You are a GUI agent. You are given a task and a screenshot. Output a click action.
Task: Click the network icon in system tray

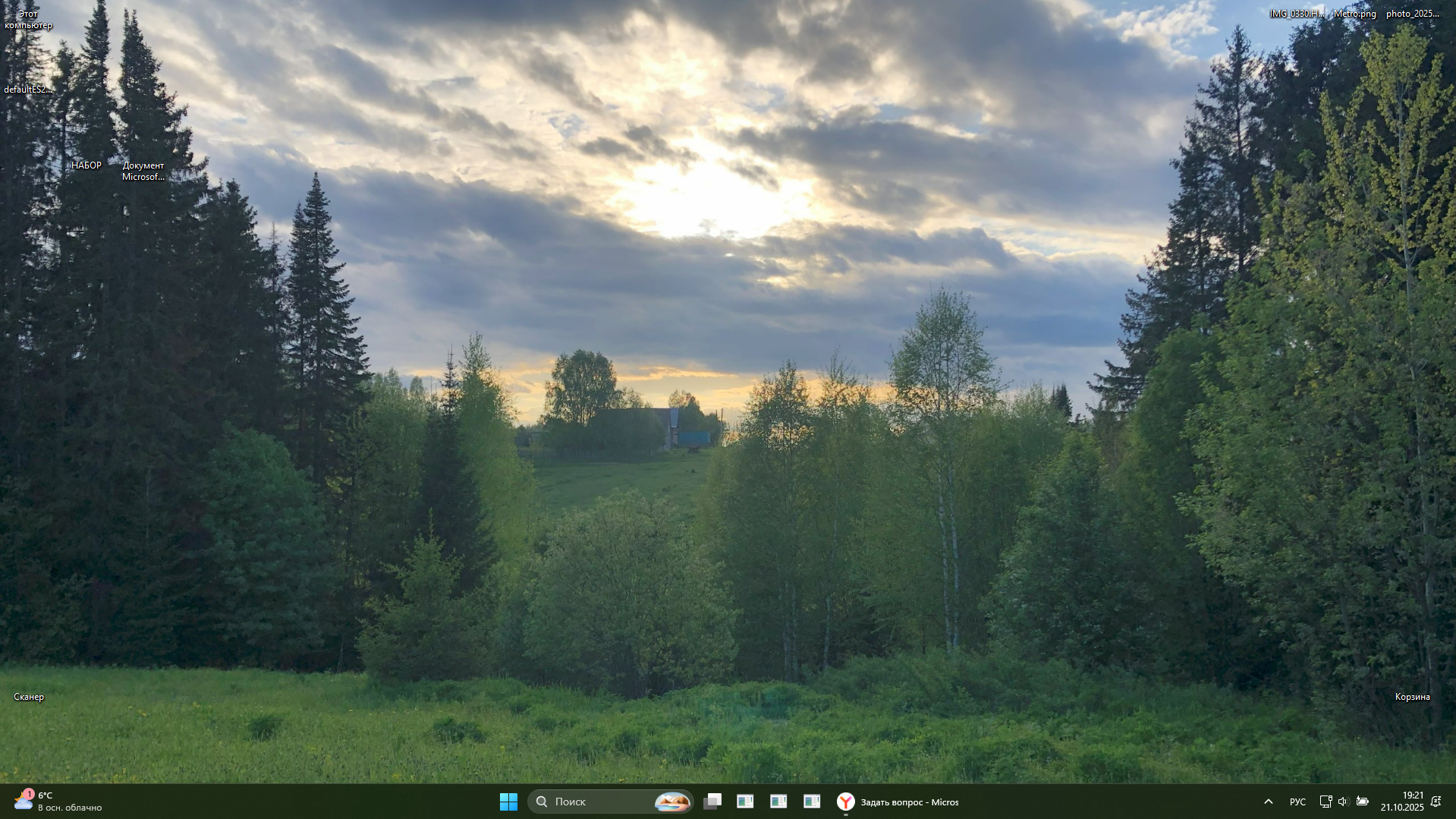(1325, 802)
